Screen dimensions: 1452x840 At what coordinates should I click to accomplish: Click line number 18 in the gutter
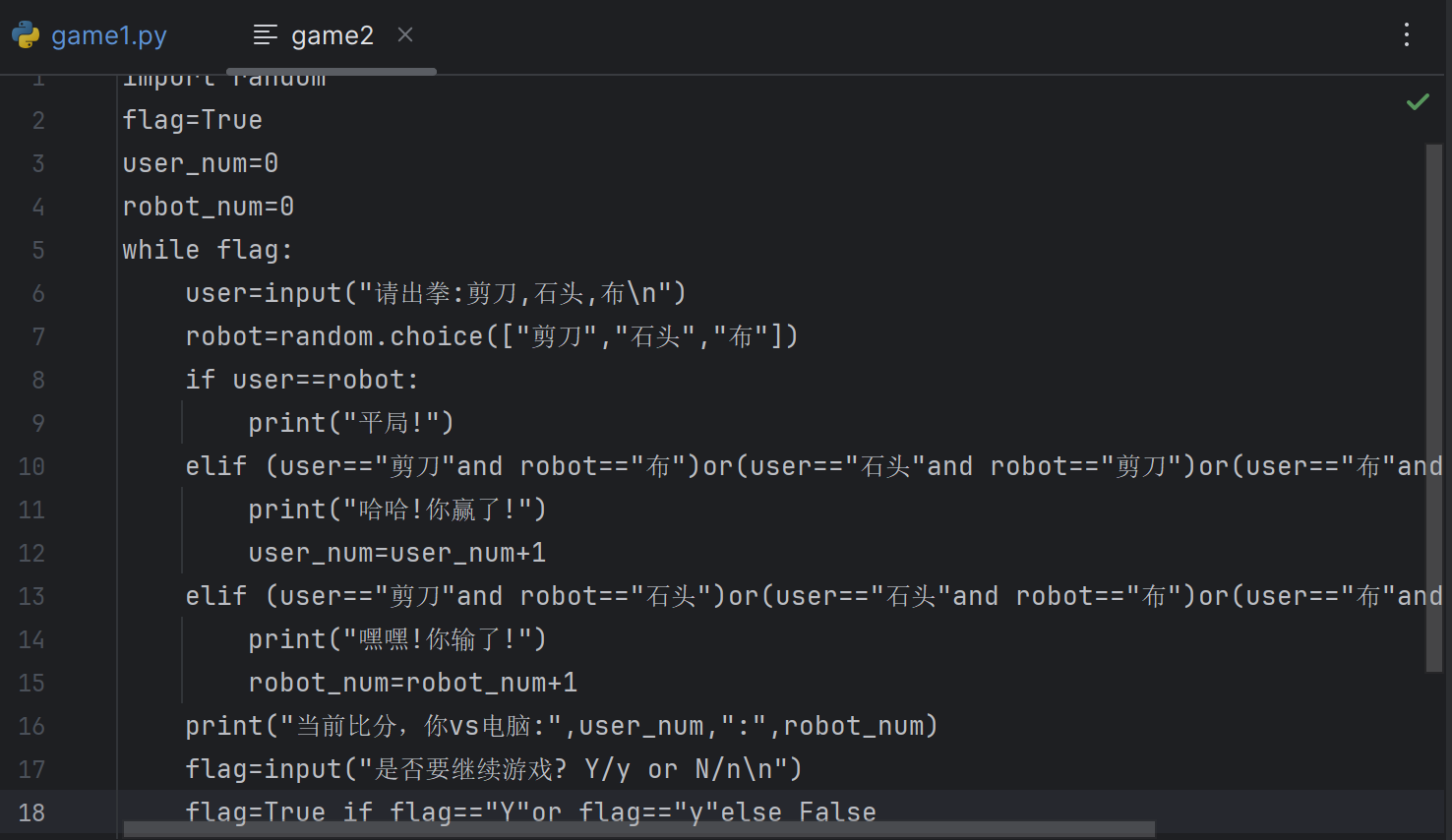[x=31, y=812]
